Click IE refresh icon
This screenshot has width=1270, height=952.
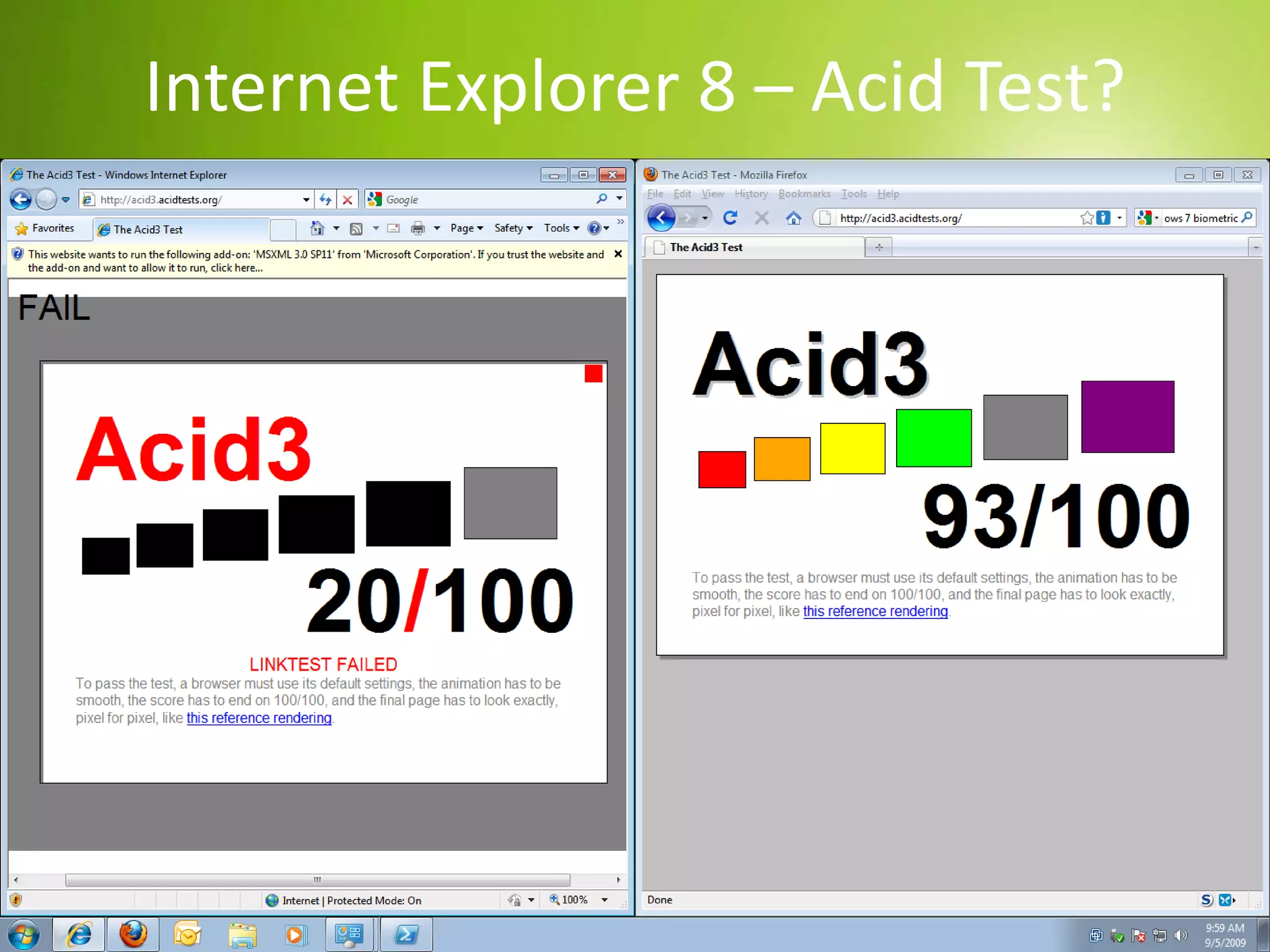[x=325, y=200]
